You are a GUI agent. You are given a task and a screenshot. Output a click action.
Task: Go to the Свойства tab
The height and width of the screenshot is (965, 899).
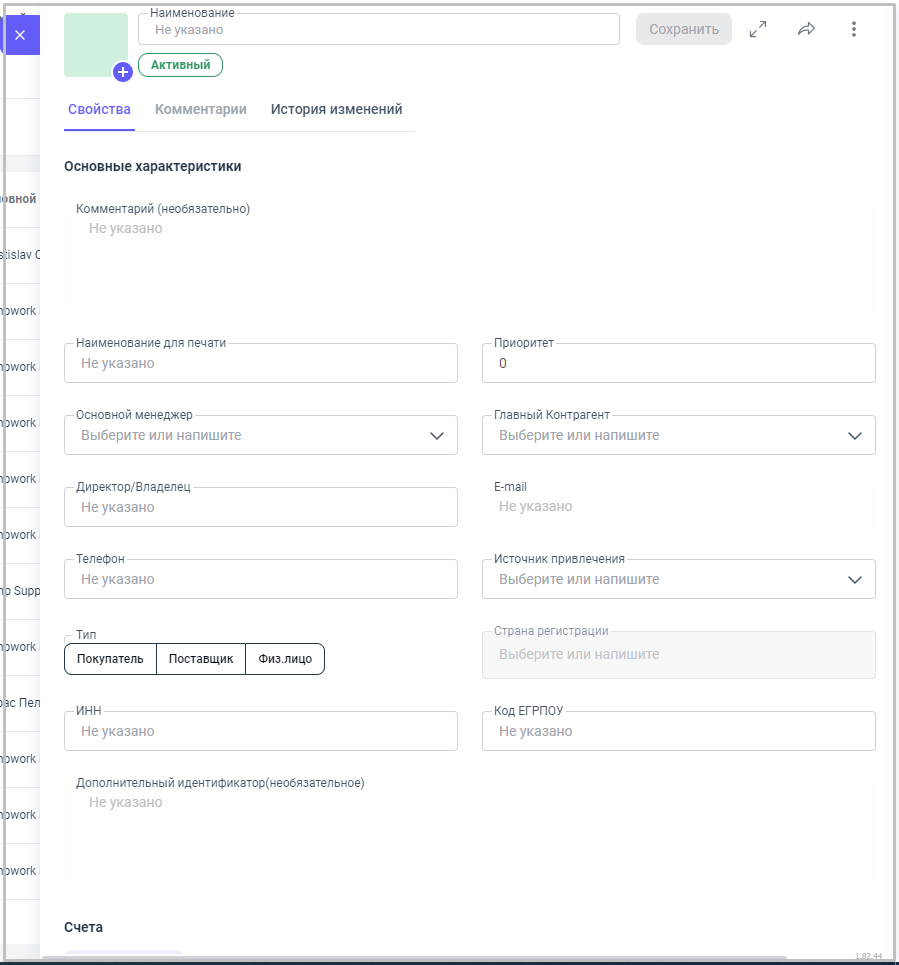[99, 109]
